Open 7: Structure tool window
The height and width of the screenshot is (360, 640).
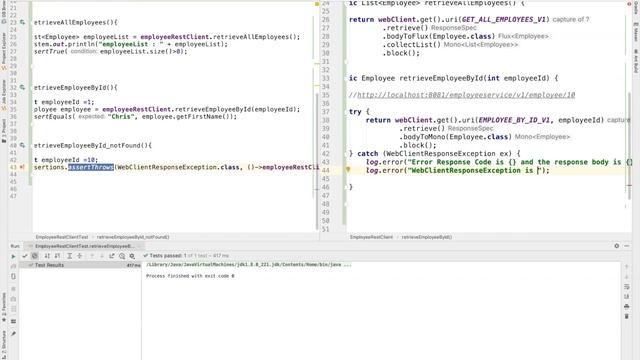tap(4, 345)
